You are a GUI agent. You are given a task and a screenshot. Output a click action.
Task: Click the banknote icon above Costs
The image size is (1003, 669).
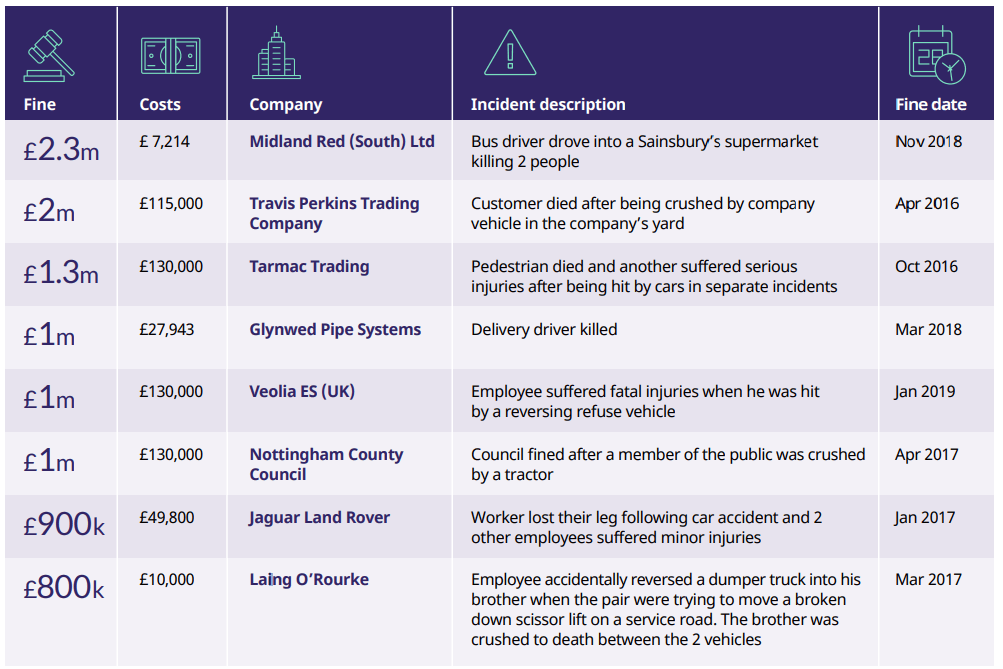170,56
